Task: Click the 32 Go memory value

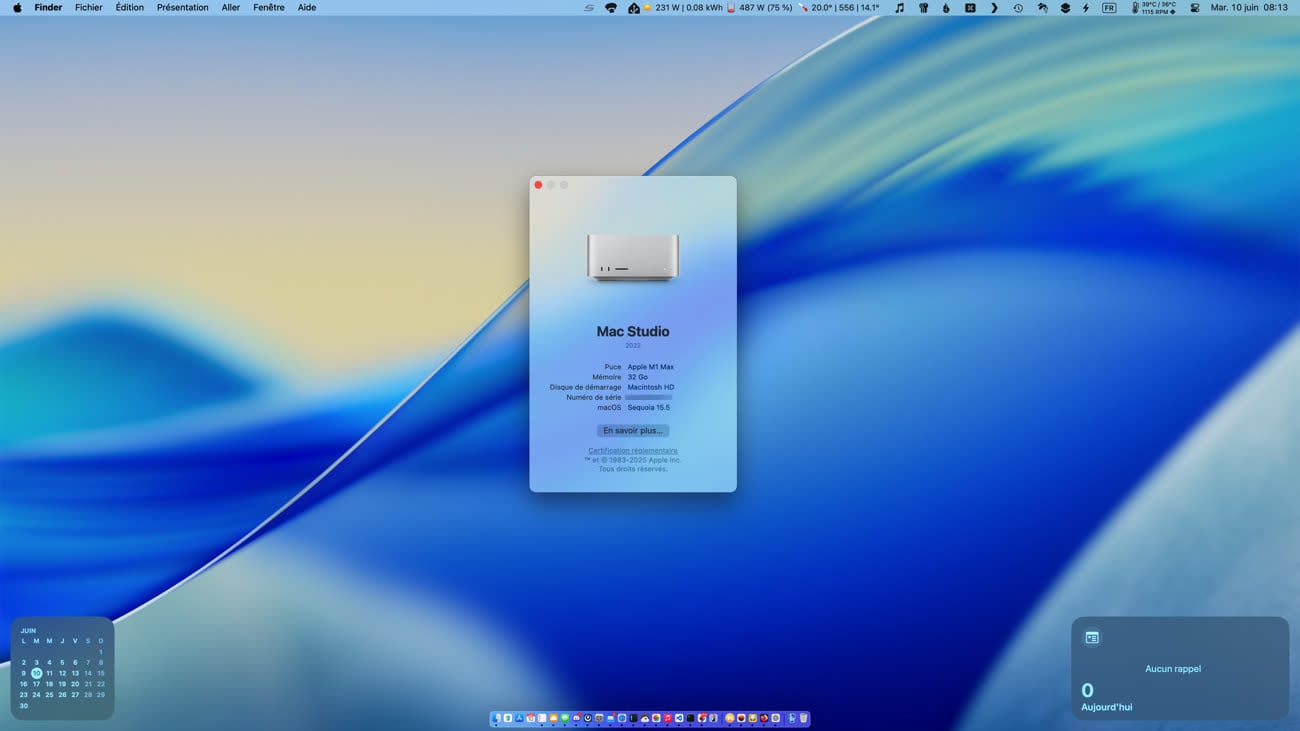Action: click(x=638, y=377)
